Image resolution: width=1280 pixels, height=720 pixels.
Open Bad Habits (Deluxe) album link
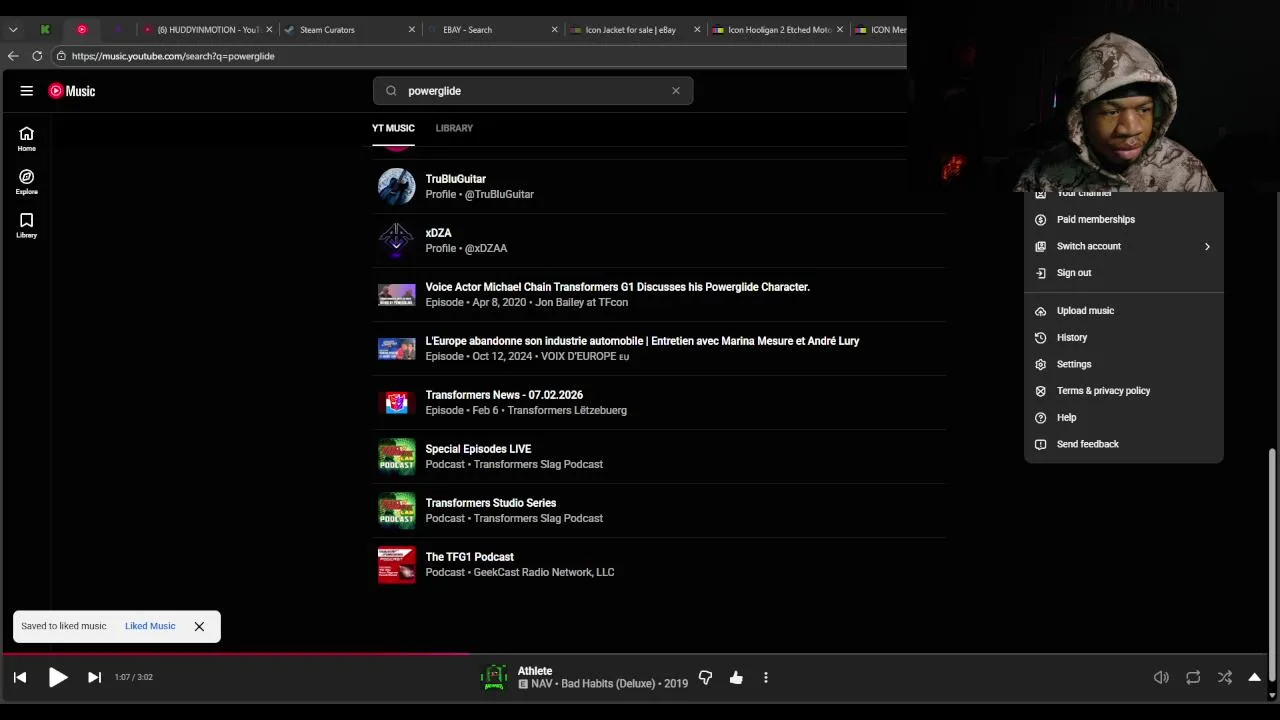[x=609, y=684]
